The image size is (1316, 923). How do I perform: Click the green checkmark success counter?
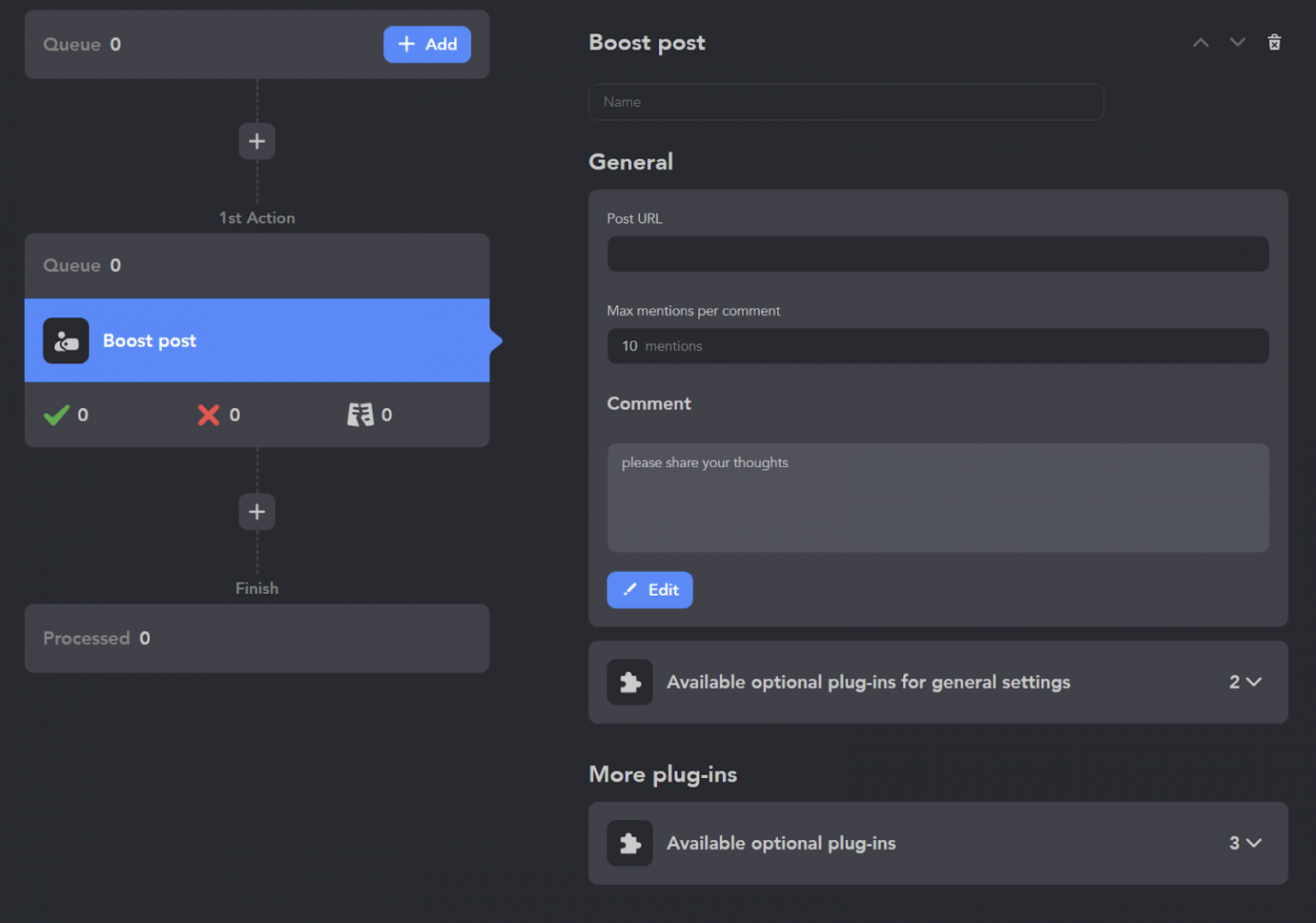pos(57,416)
